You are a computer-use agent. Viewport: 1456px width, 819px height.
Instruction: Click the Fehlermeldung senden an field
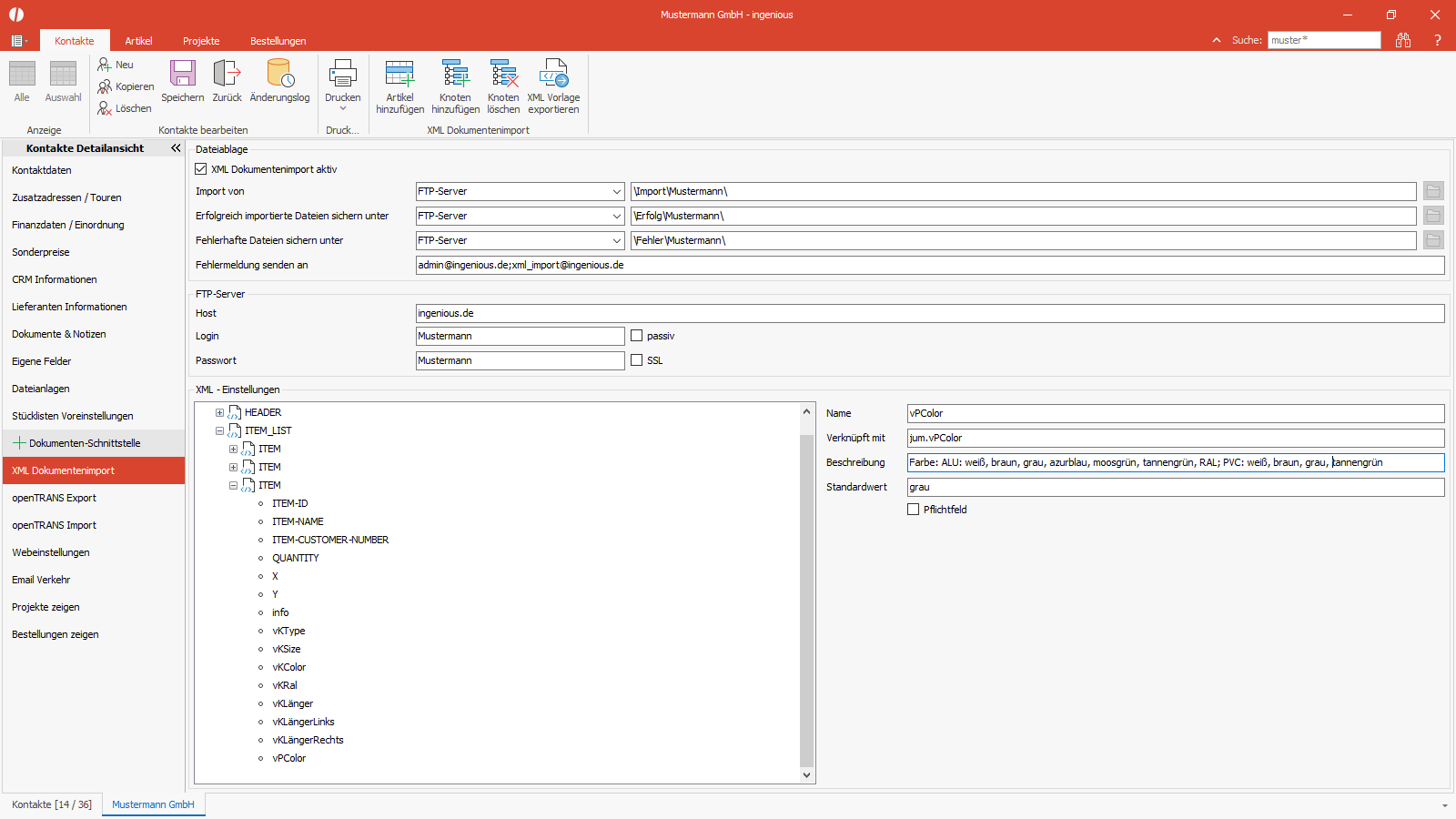[930, 265]
